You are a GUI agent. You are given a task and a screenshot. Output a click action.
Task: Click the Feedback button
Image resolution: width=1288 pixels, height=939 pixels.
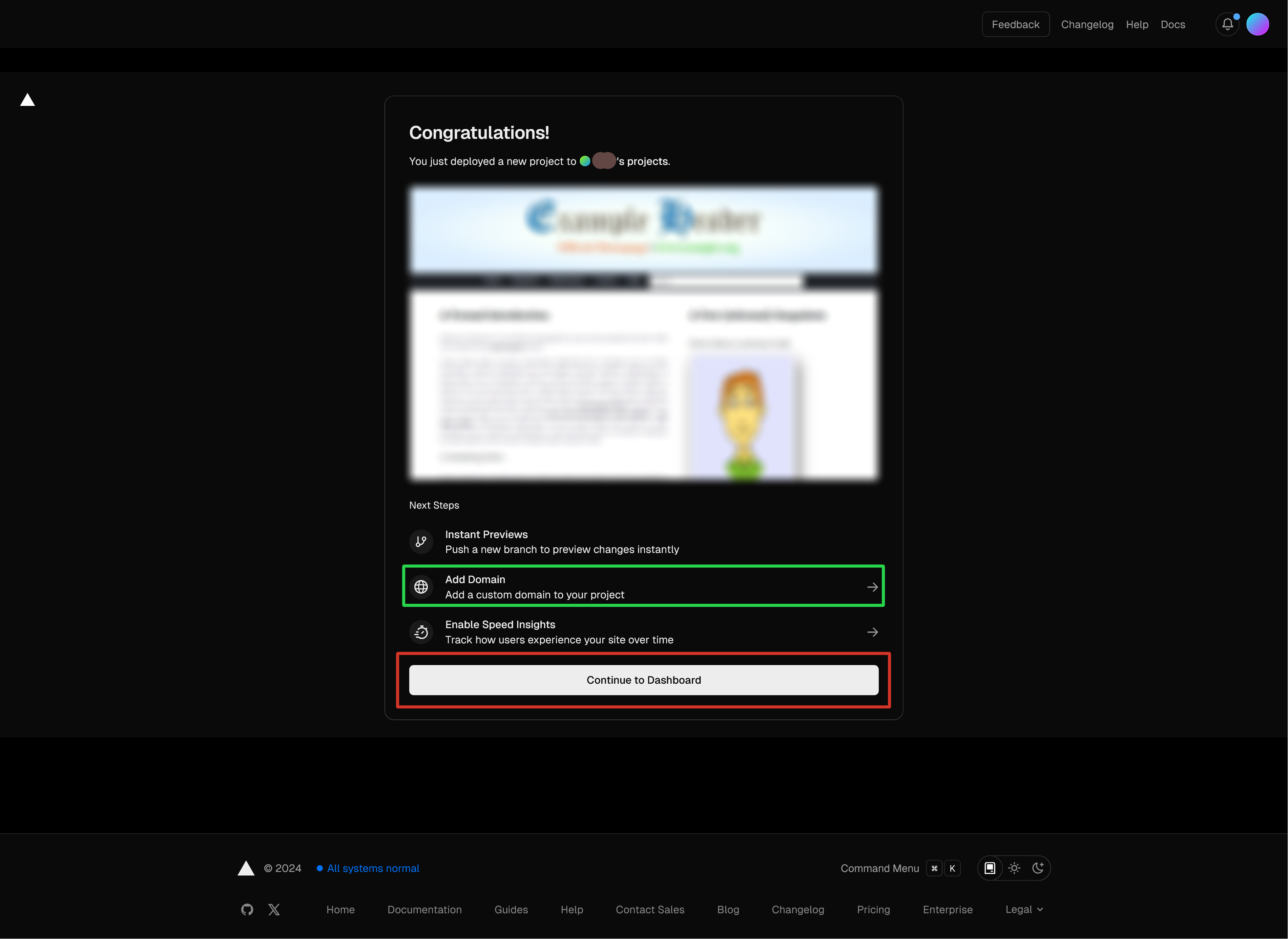1015,24
